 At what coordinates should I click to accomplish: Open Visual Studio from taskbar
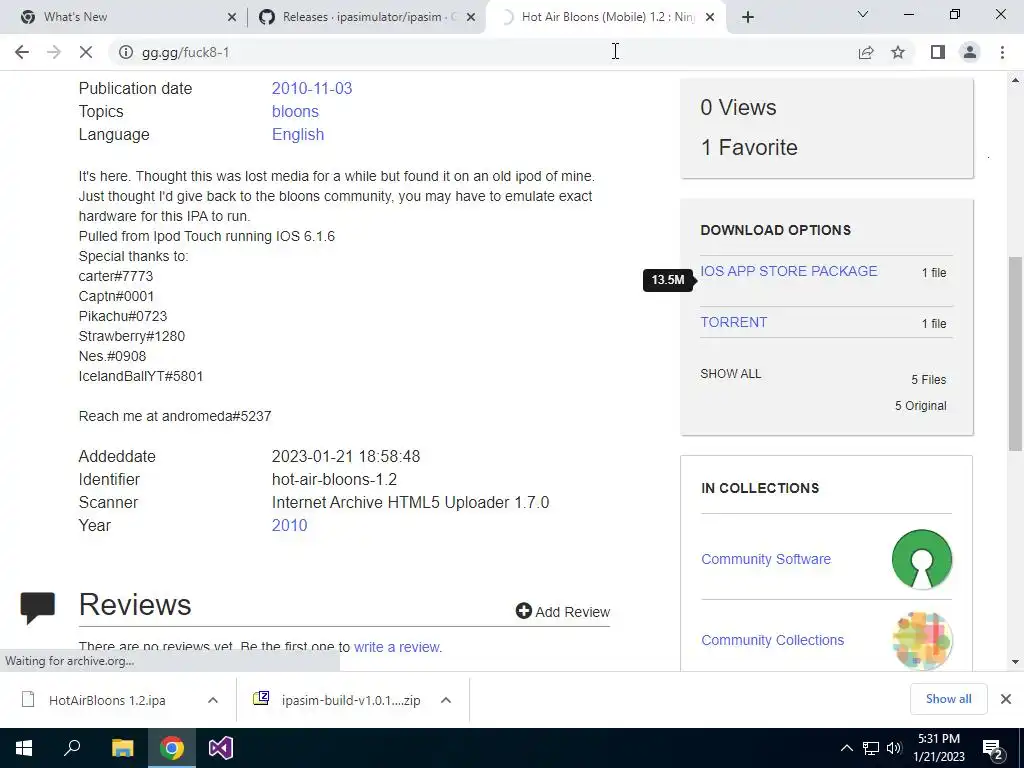[221, 748]
